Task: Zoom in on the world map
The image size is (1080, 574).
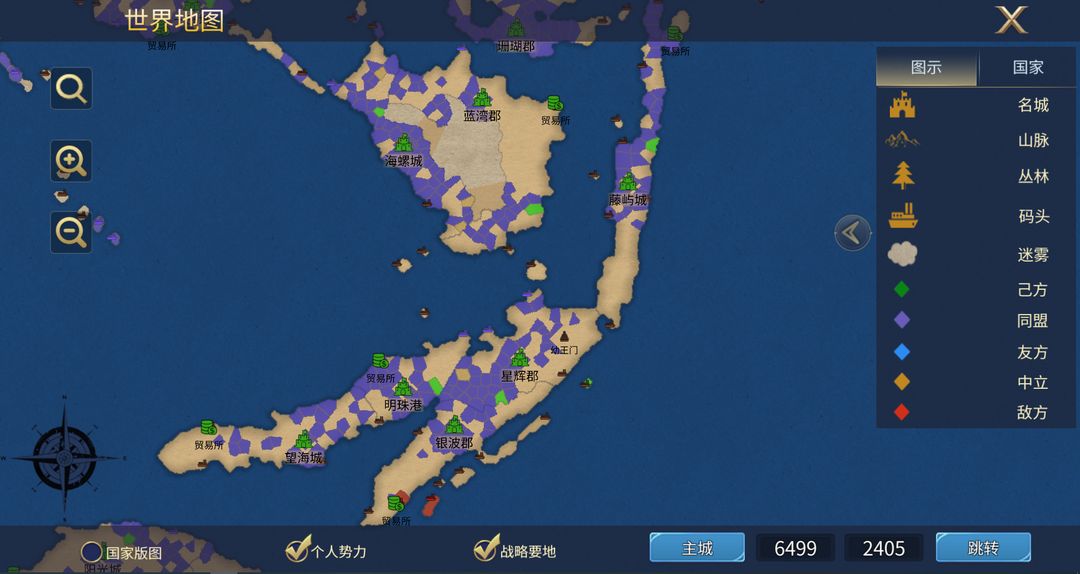Action: coord(71,161)
